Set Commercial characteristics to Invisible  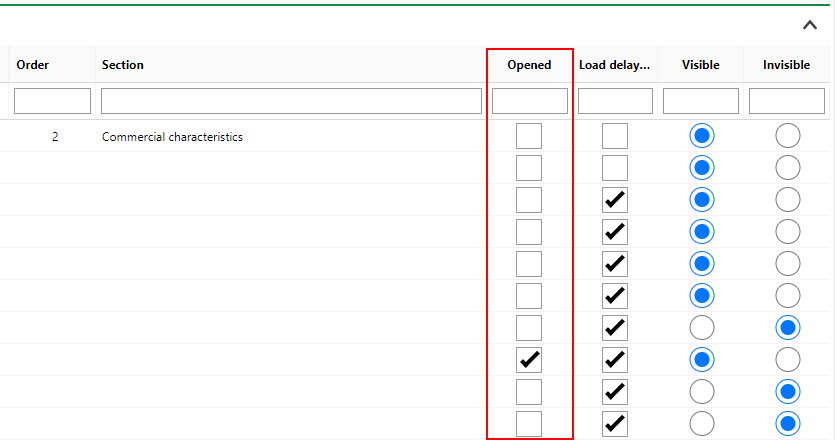(788, 137)
